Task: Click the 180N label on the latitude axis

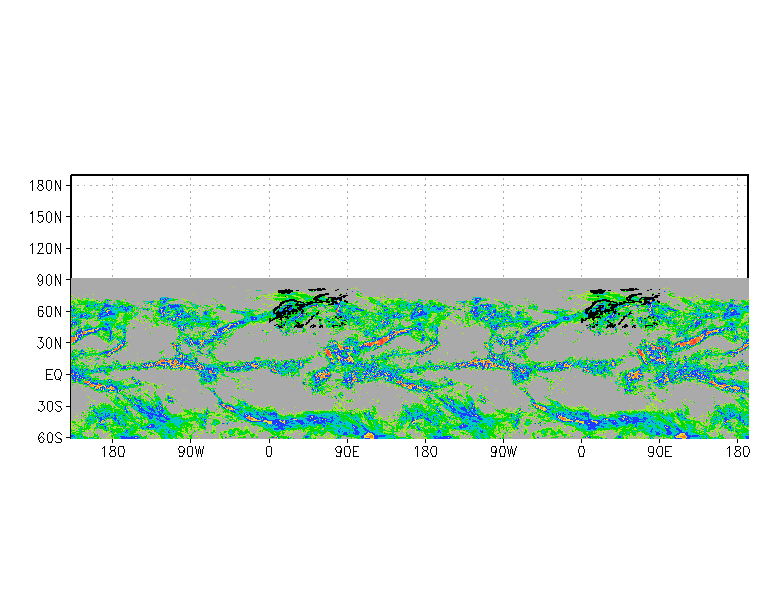Action: click(x=47, y=185)
